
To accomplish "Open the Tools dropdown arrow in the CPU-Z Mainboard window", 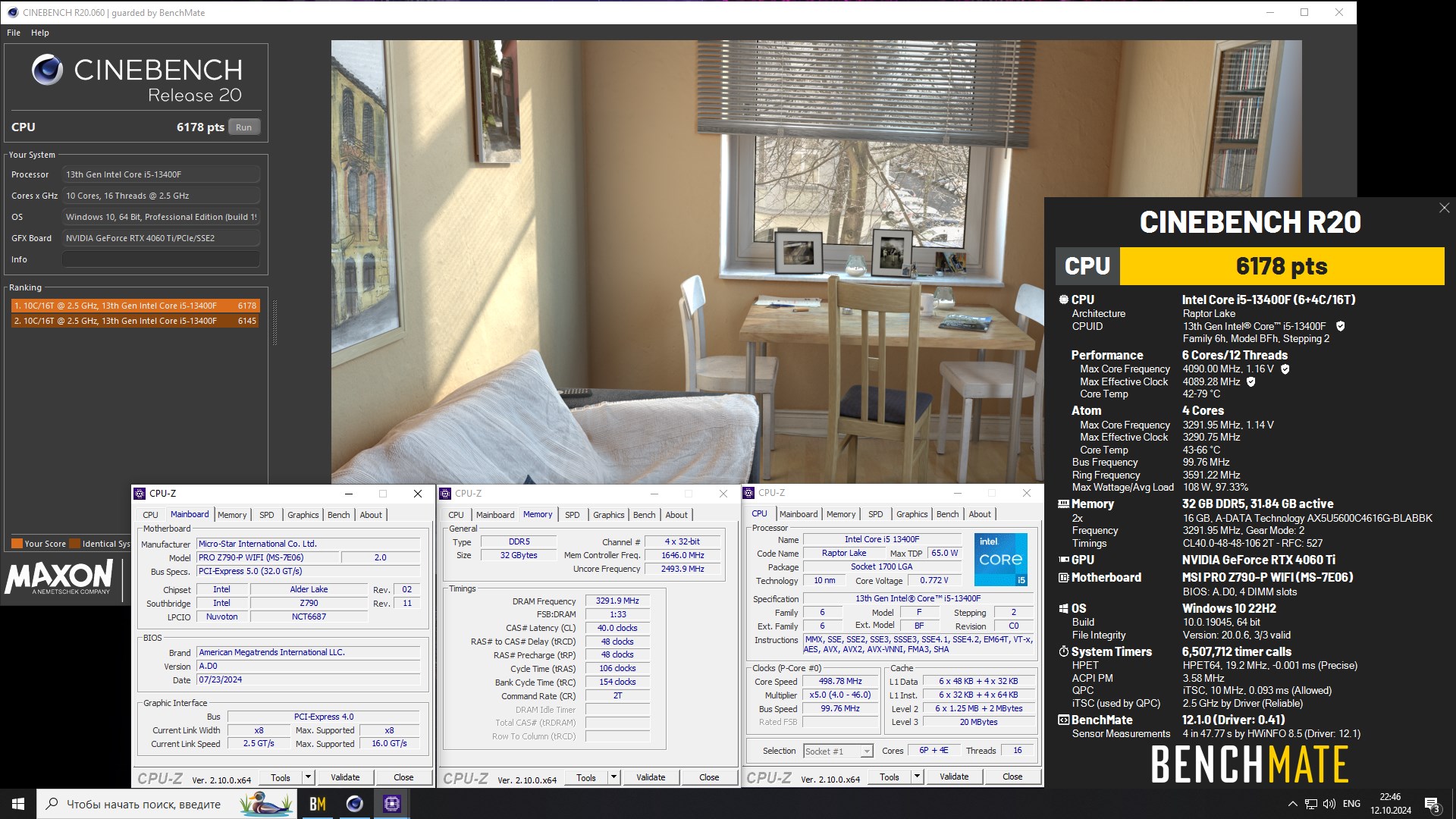I will click(308, 777).
